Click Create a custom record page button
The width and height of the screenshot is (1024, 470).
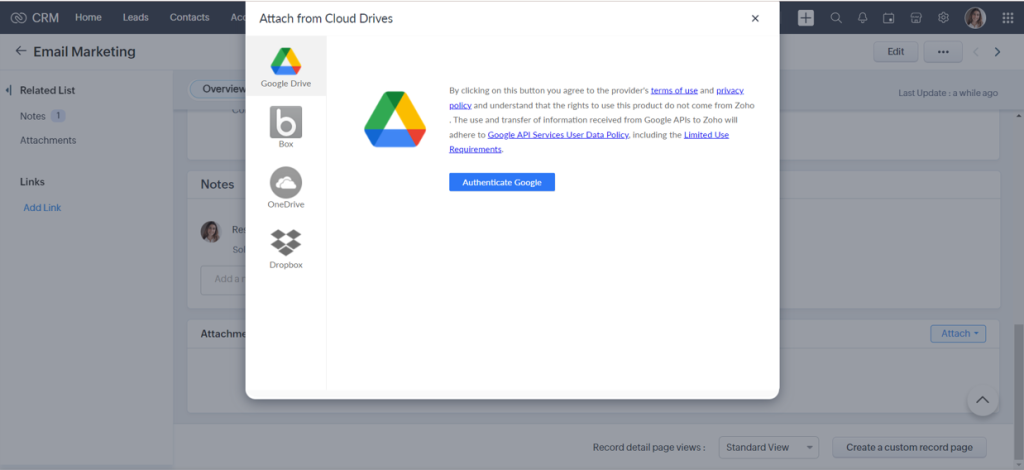pyautogui.click(x=909, y=447)
